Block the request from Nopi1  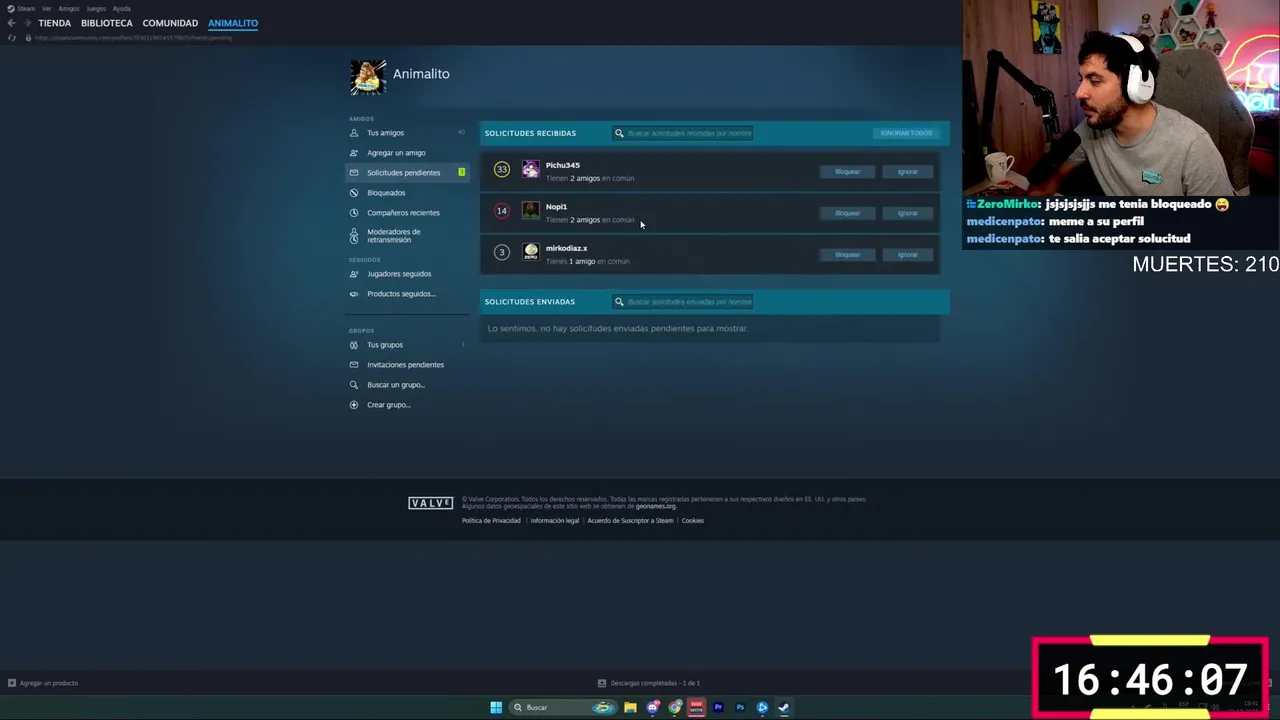click(x=847, y=213)
